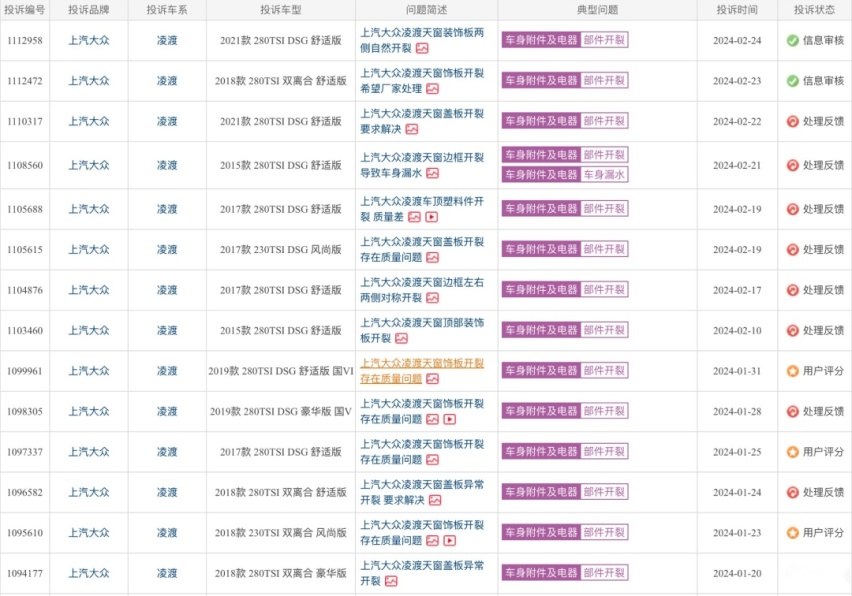
Task: Open image icon for complaint 1094177
Action: [x=391, y=581]
